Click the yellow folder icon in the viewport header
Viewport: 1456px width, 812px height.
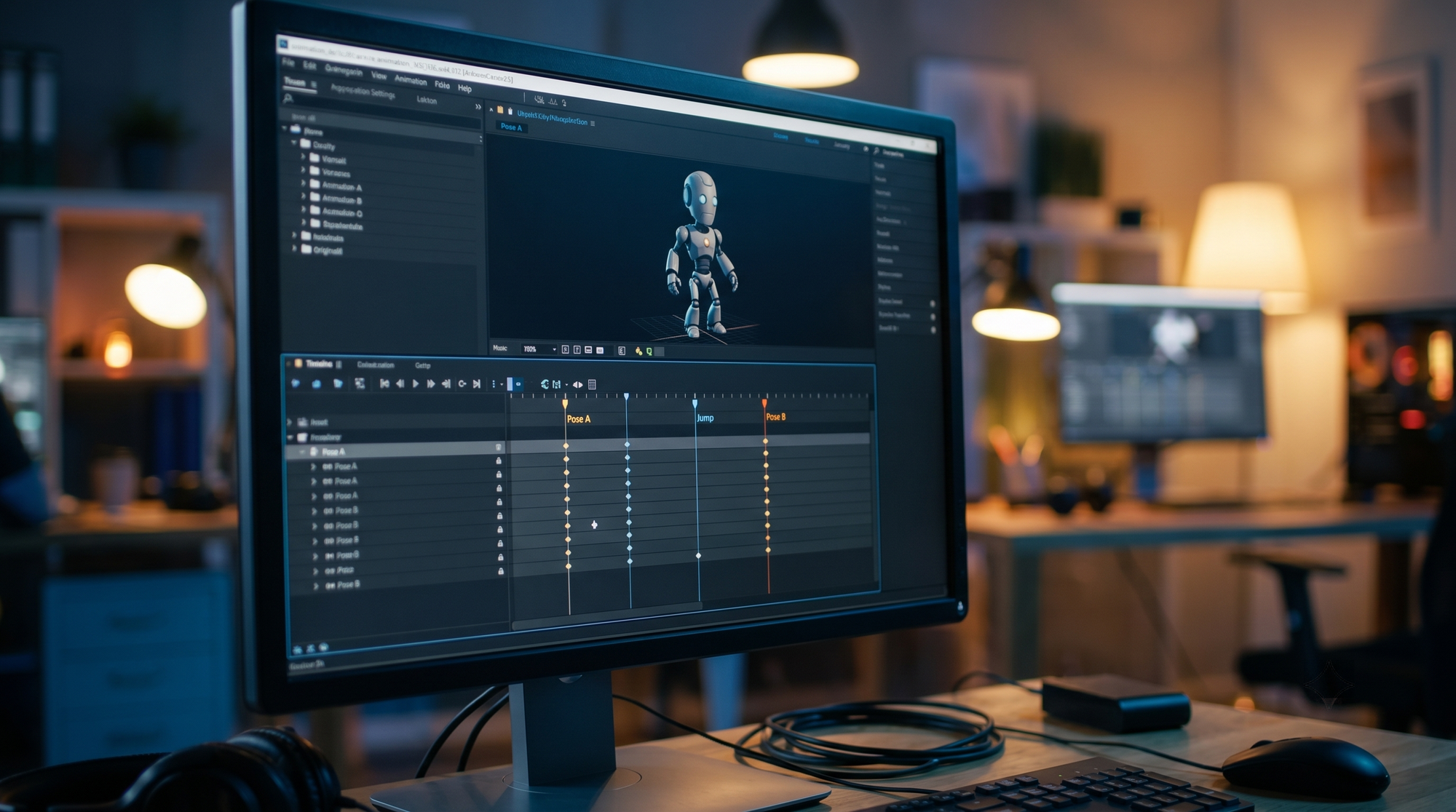[x=500, y=110]
